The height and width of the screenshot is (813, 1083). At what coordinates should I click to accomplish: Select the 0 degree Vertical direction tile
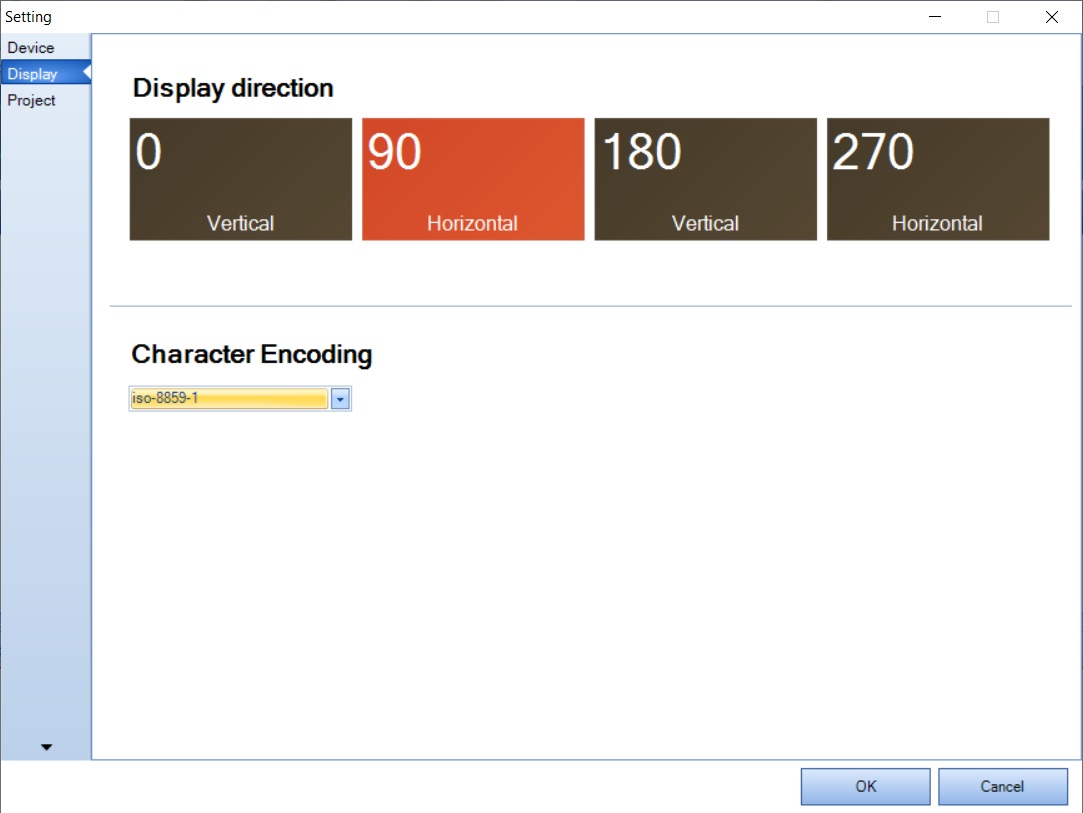pyautogui.click(x=240, y=179)
